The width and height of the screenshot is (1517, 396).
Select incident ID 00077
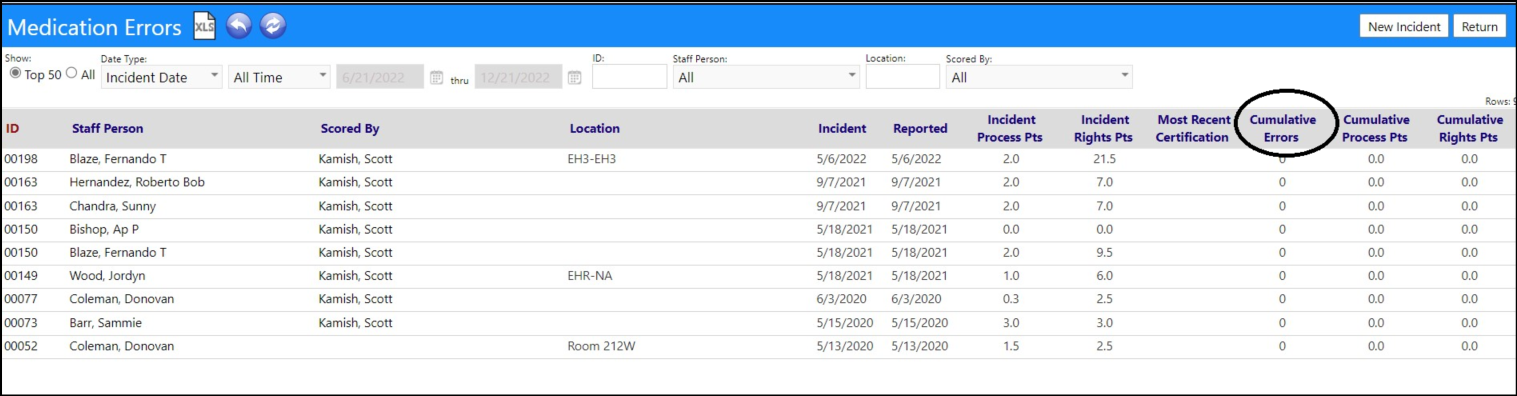(x=20, y=299)
